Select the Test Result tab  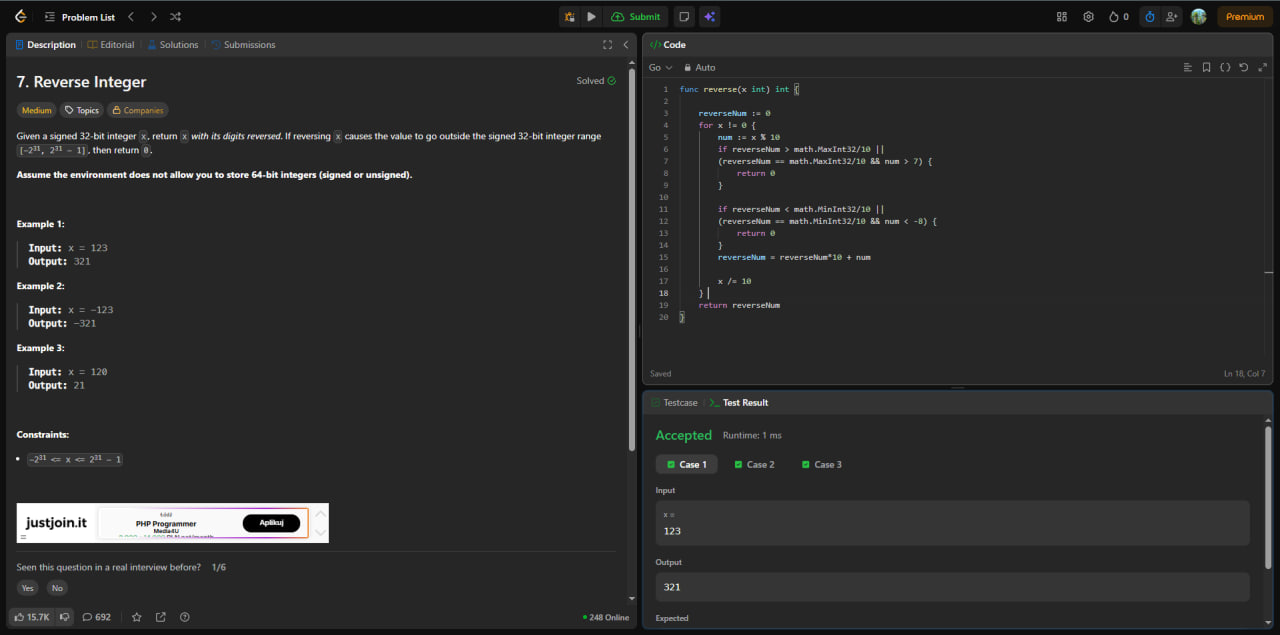(739, 403)
